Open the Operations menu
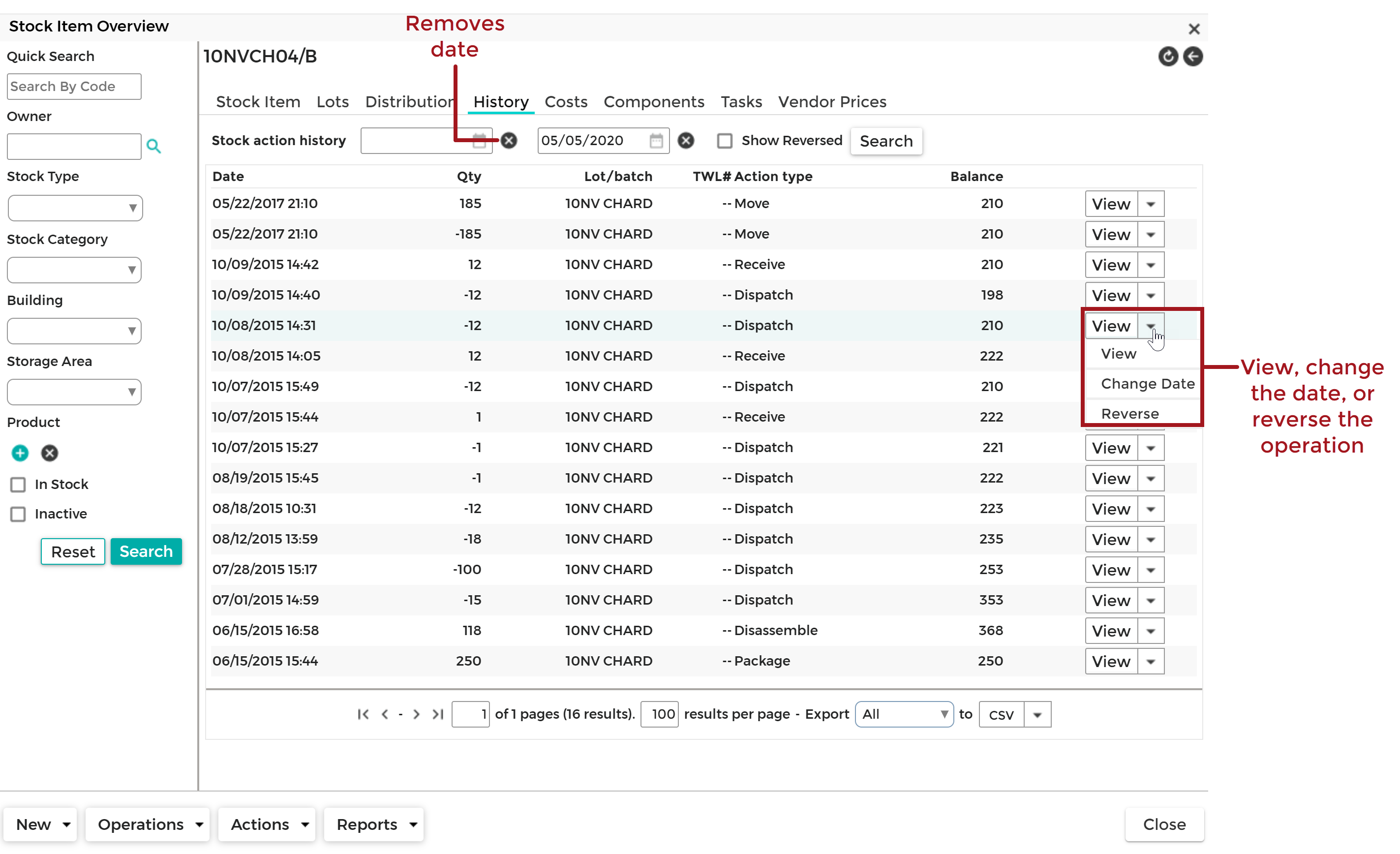This screenshot has width=1400, height=854. 148,824
